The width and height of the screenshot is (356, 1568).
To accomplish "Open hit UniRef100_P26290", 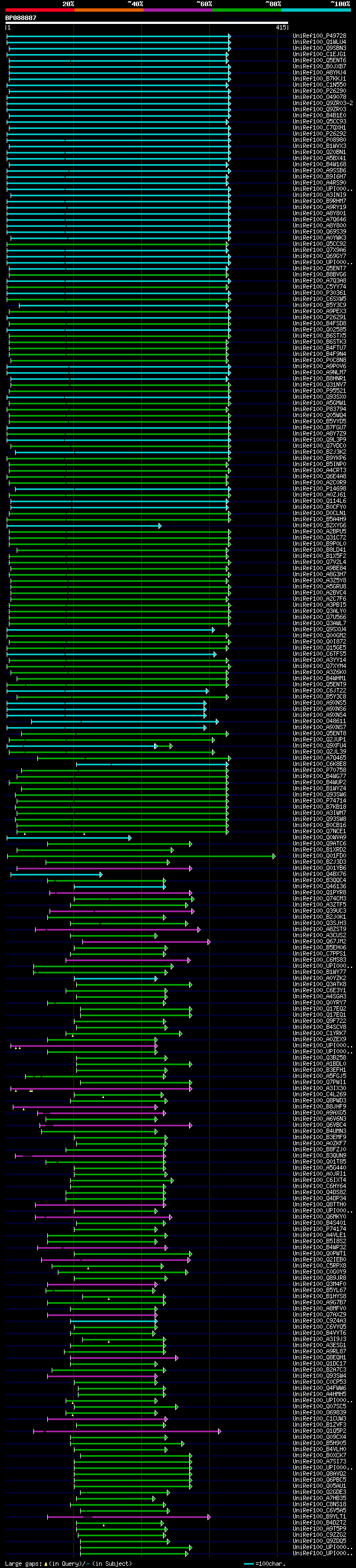I will click(319, 91).
